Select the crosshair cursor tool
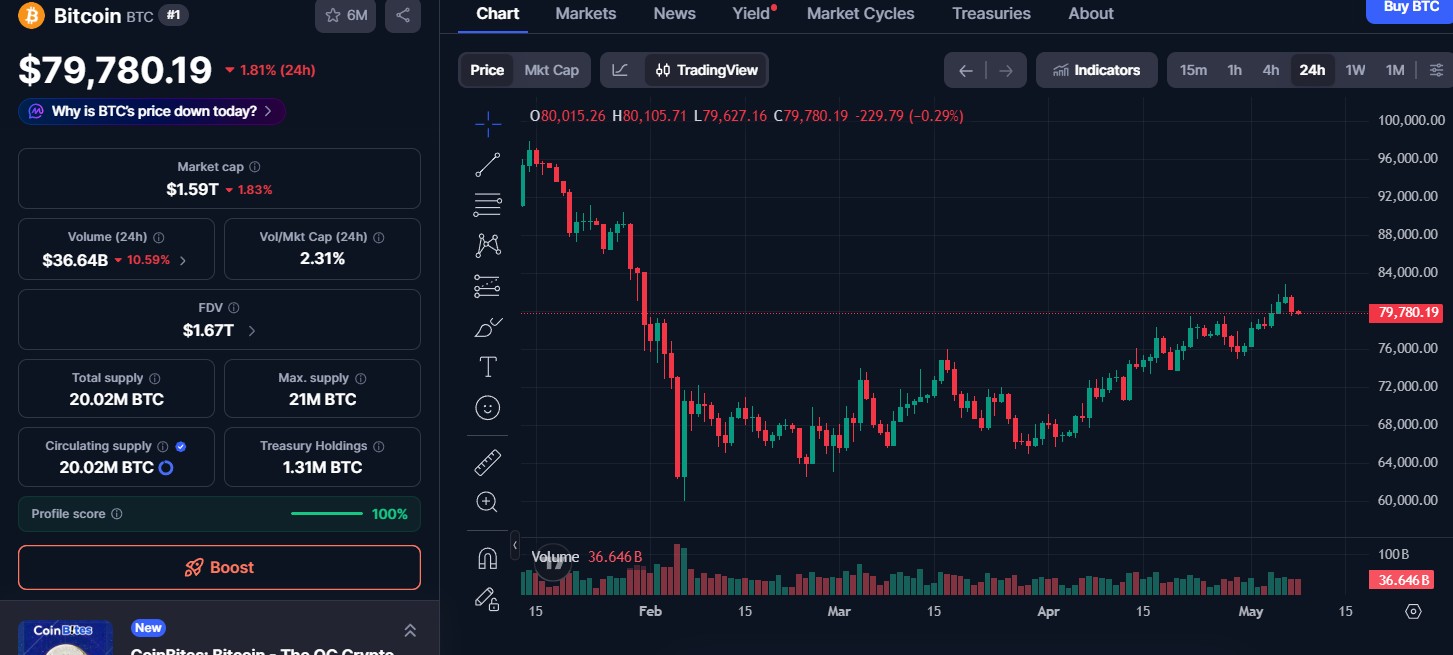This screenshot has height=655, width=1453. [488, 124]
